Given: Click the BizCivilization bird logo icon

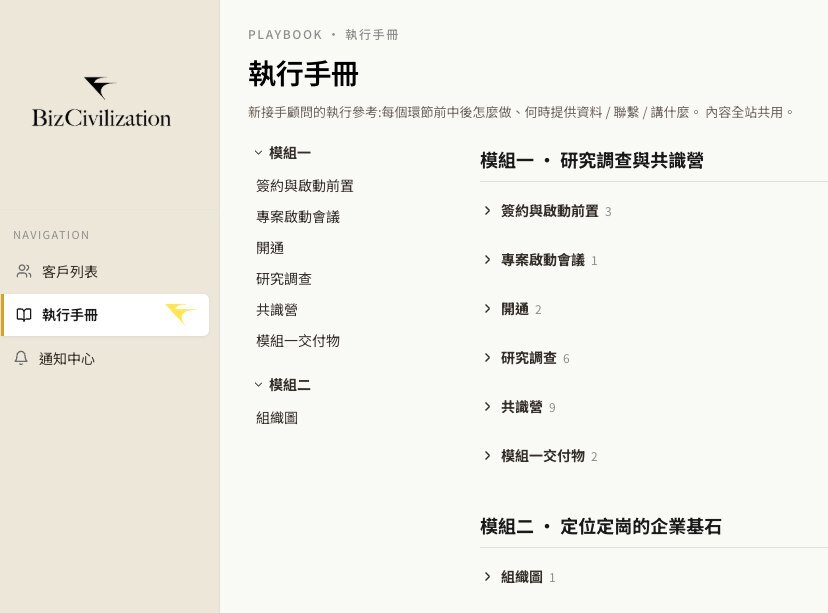Looking at the screenshot, I should pos(100,88).
